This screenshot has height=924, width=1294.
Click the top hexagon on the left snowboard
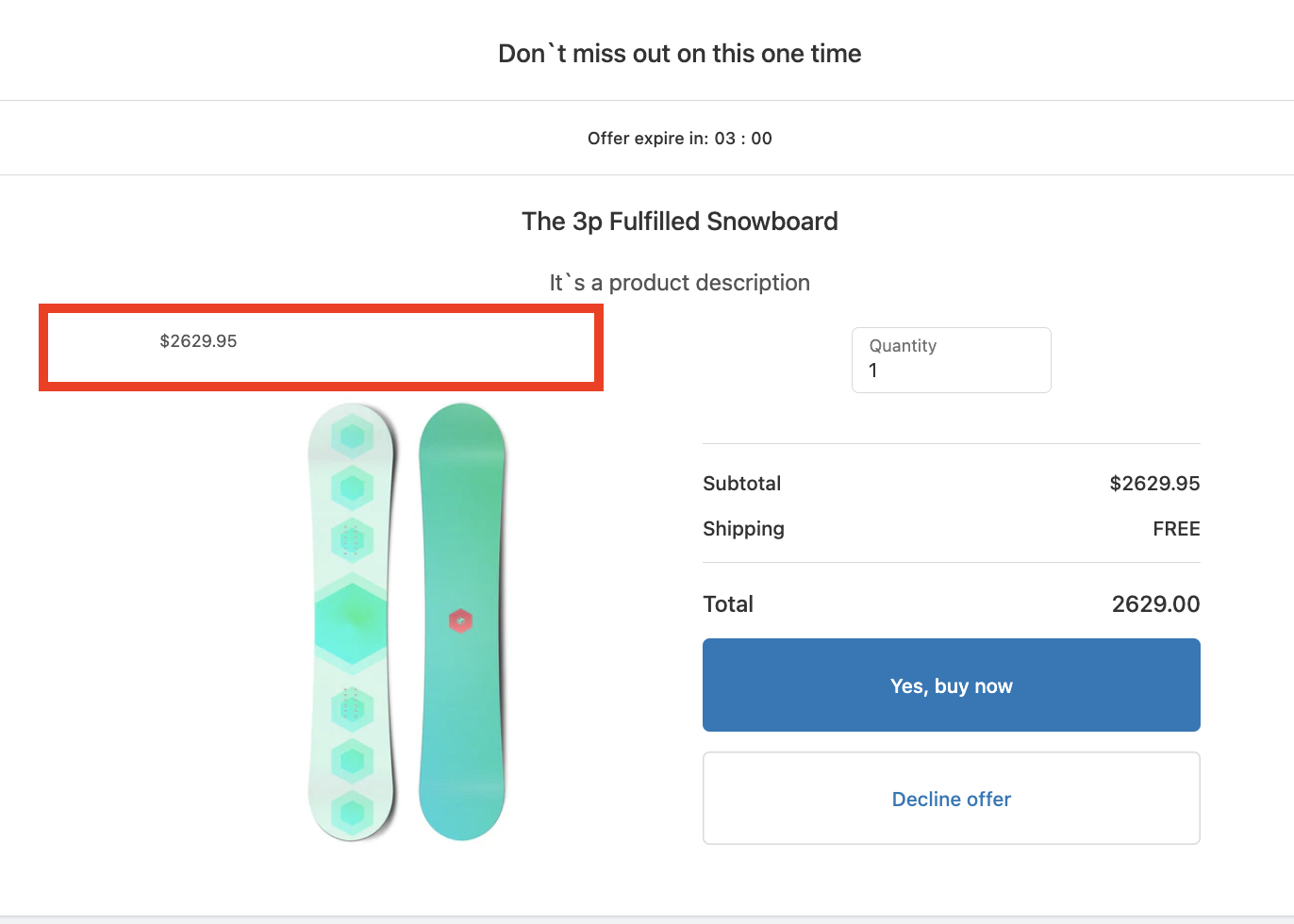[x=352, y=437]
